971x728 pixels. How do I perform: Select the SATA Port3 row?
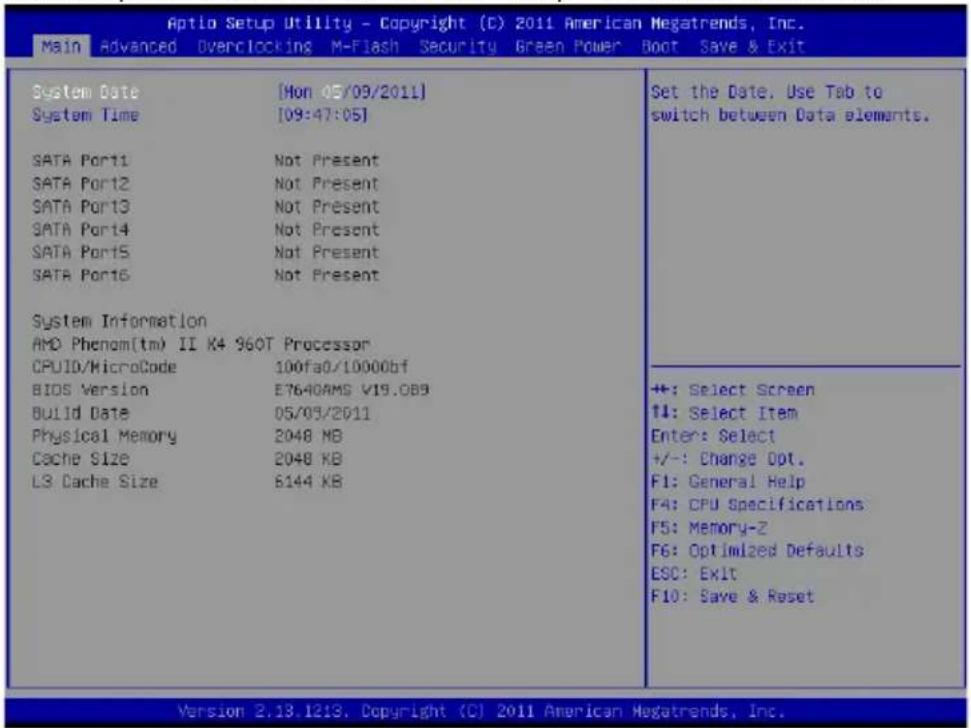coord(206,207)
